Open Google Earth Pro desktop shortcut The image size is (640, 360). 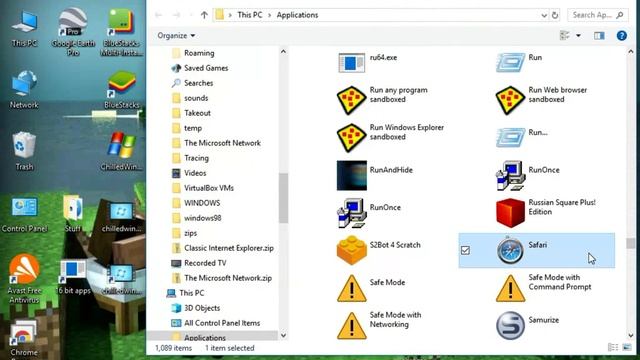[73, 32]
